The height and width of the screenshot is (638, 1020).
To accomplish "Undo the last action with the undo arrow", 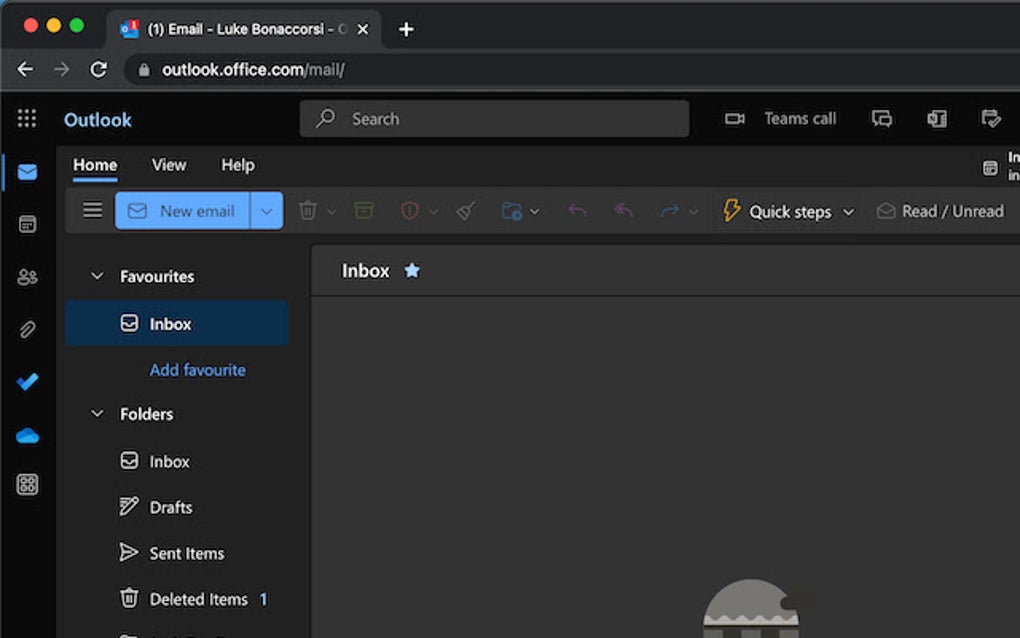I will (577, 211).
